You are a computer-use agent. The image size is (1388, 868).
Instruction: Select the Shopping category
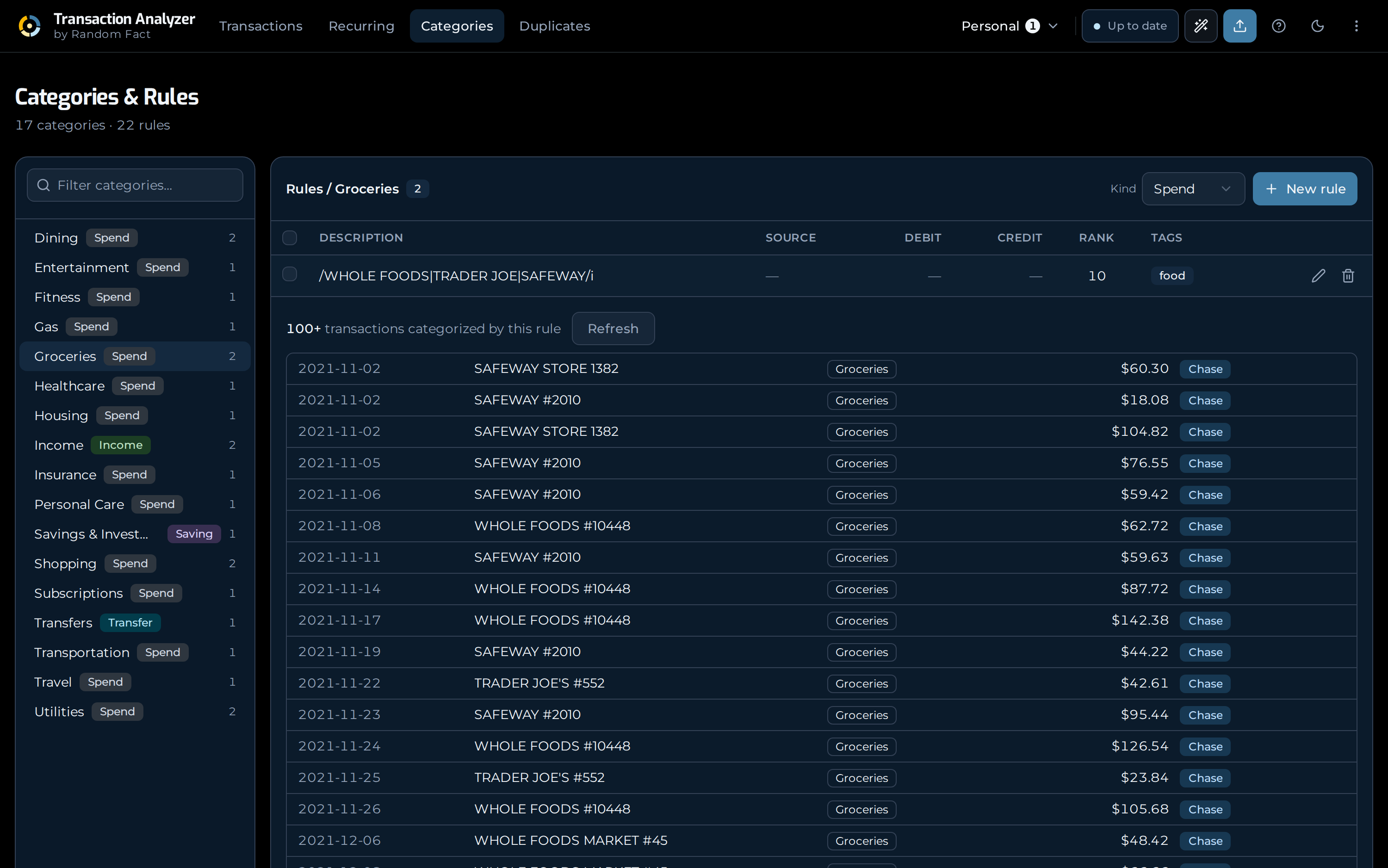tap(135, 564)
